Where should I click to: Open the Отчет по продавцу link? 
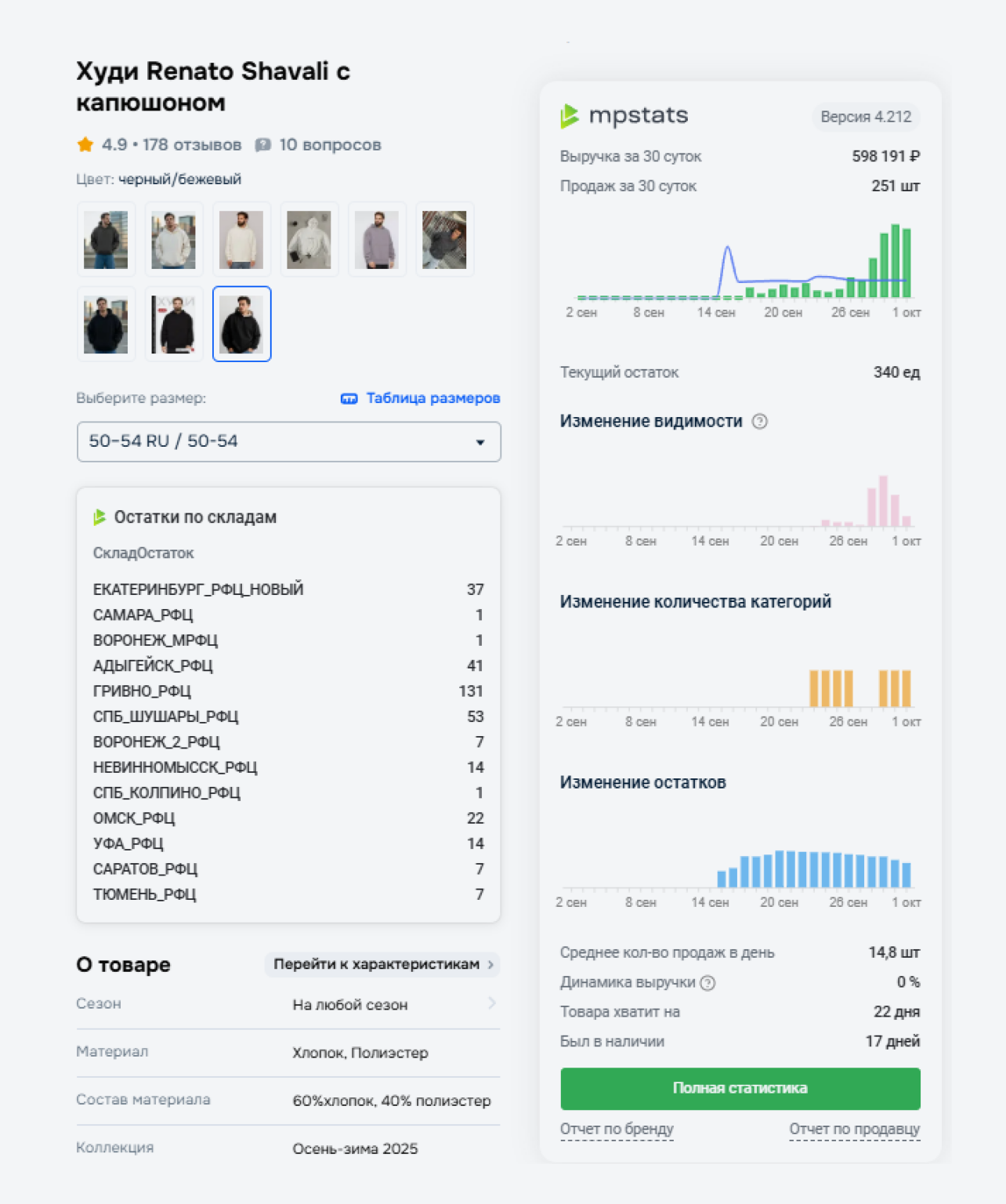(854, 1129)
